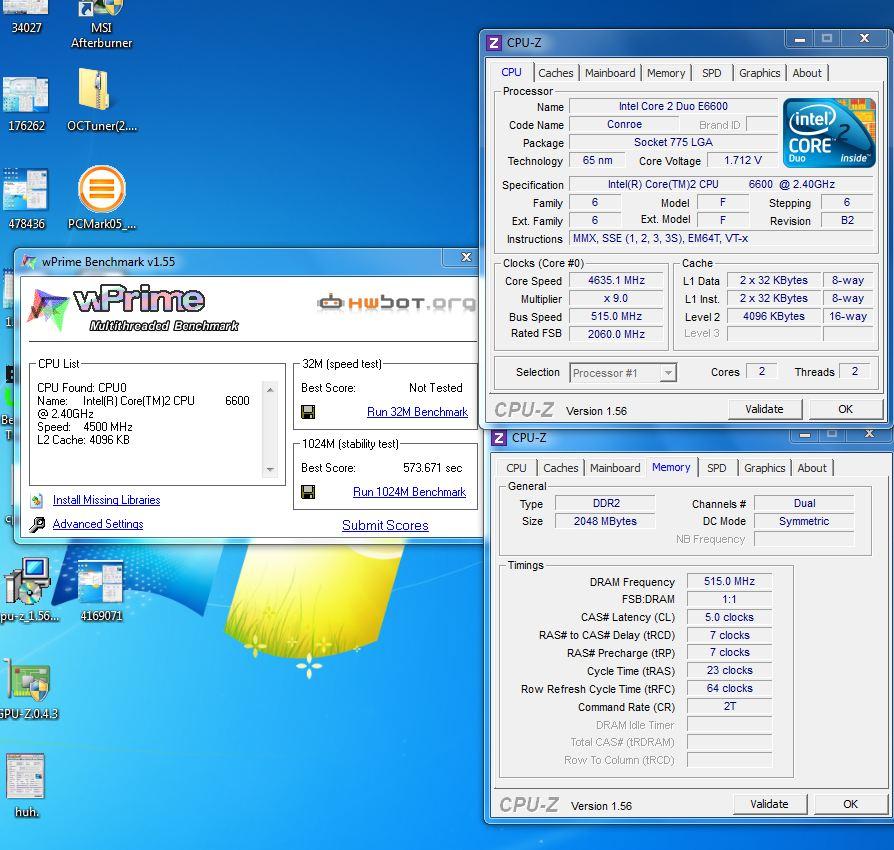Open Graphics tab in lower CPU-Z window
Screen dimensions: 894x850
click(x=765, y=468)
